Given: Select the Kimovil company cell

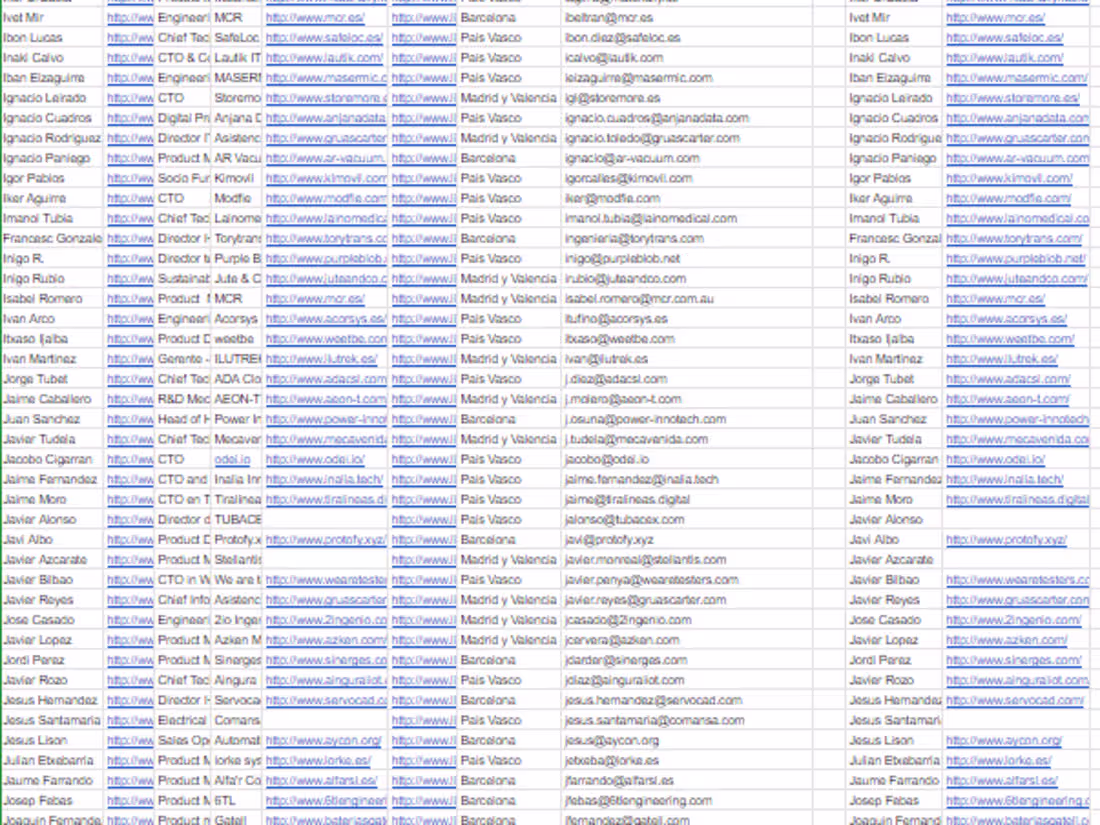Looking at the screenshot, I should (234, 179).
